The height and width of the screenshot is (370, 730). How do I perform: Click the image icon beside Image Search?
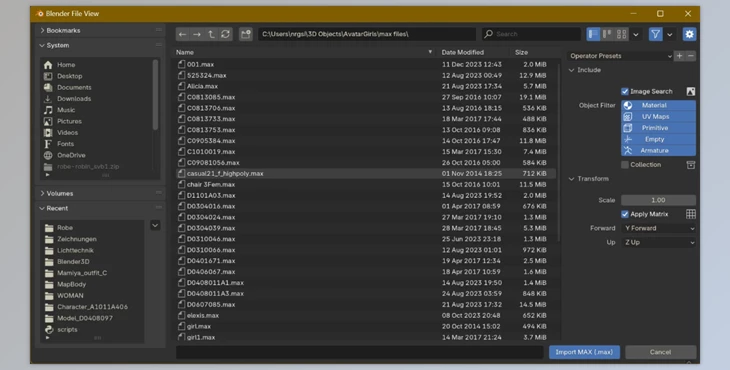click(x=691, y=92)
